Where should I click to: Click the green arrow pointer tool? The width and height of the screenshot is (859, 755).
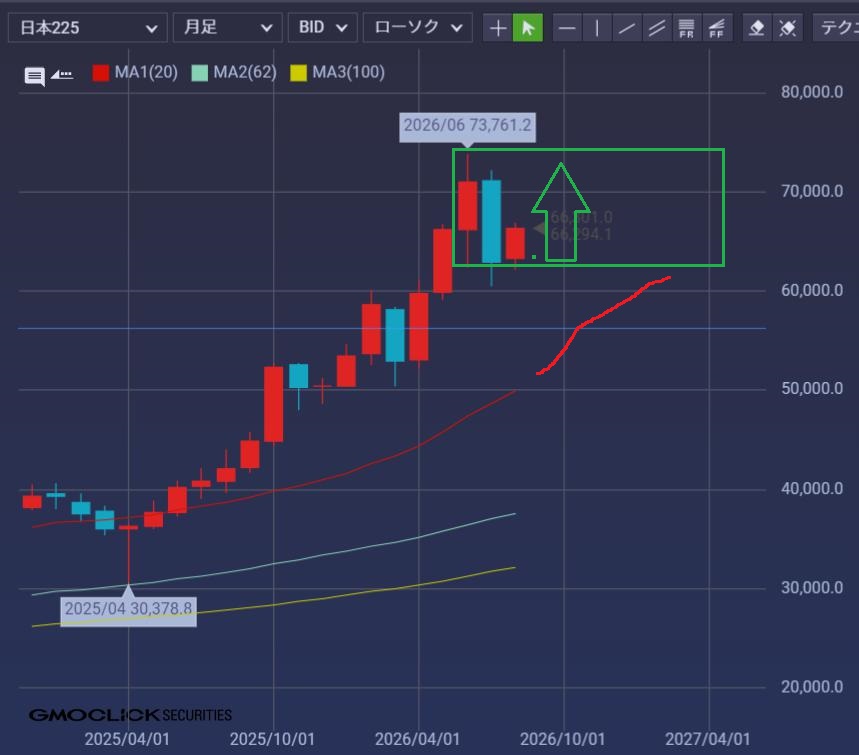(528, 28)
